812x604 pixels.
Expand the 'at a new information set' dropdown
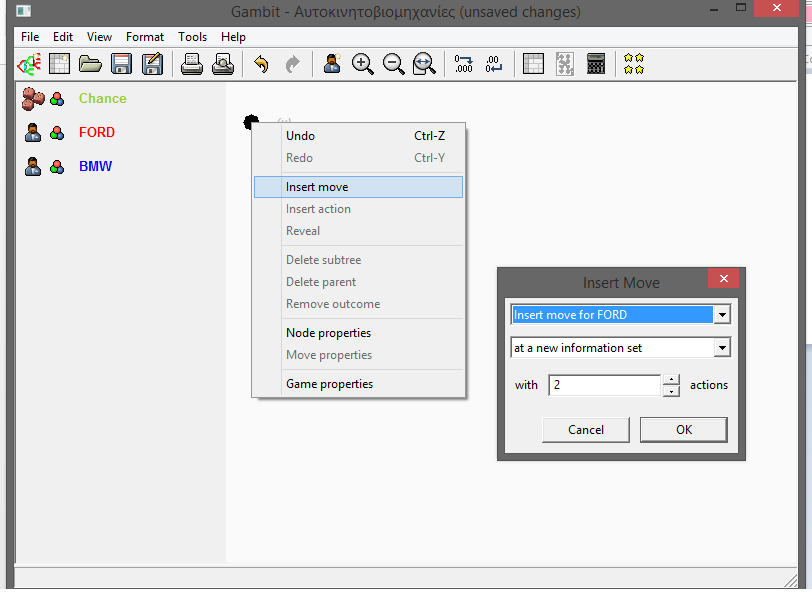[722, 348]
